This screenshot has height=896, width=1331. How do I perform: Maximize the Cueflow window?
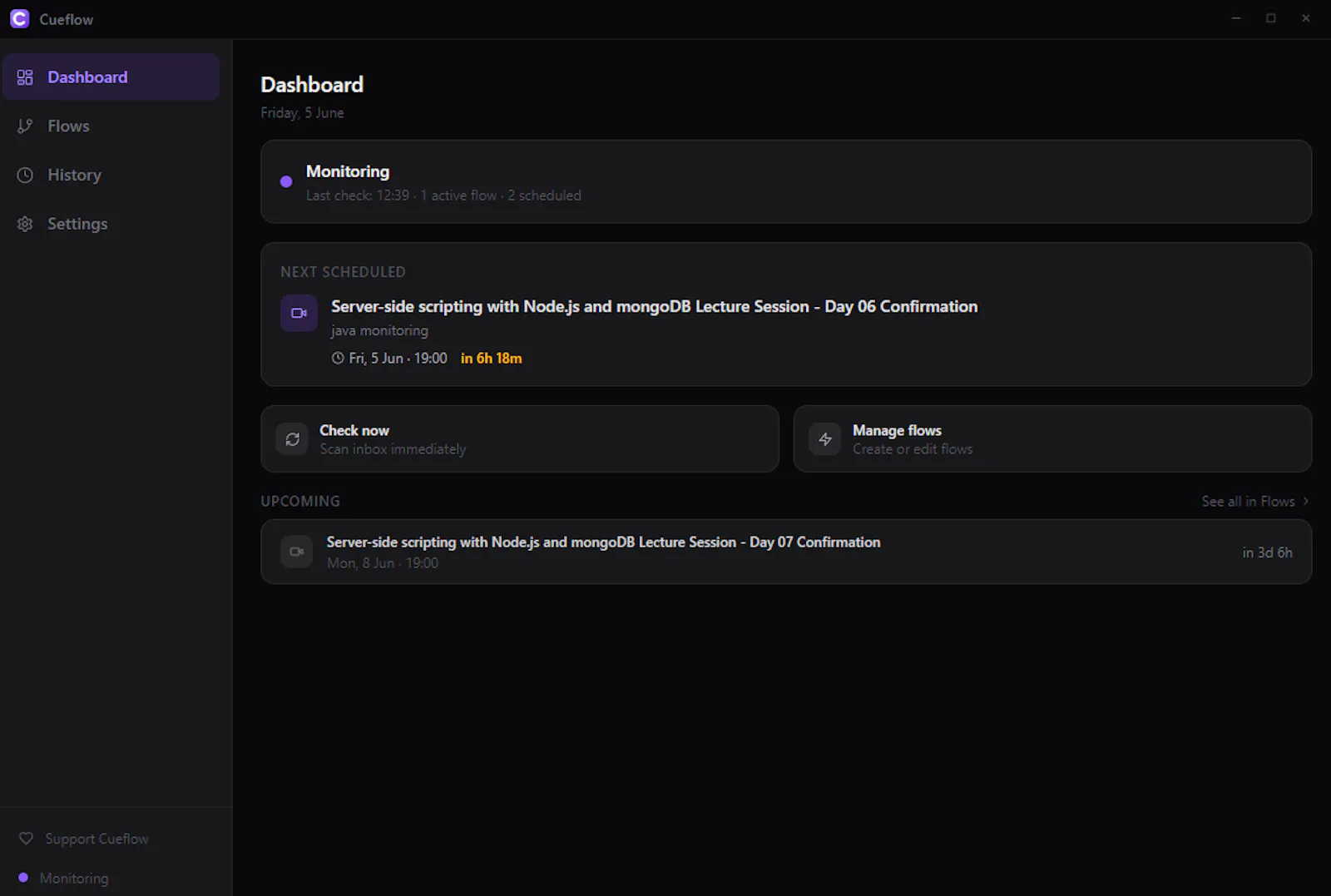1271,18
